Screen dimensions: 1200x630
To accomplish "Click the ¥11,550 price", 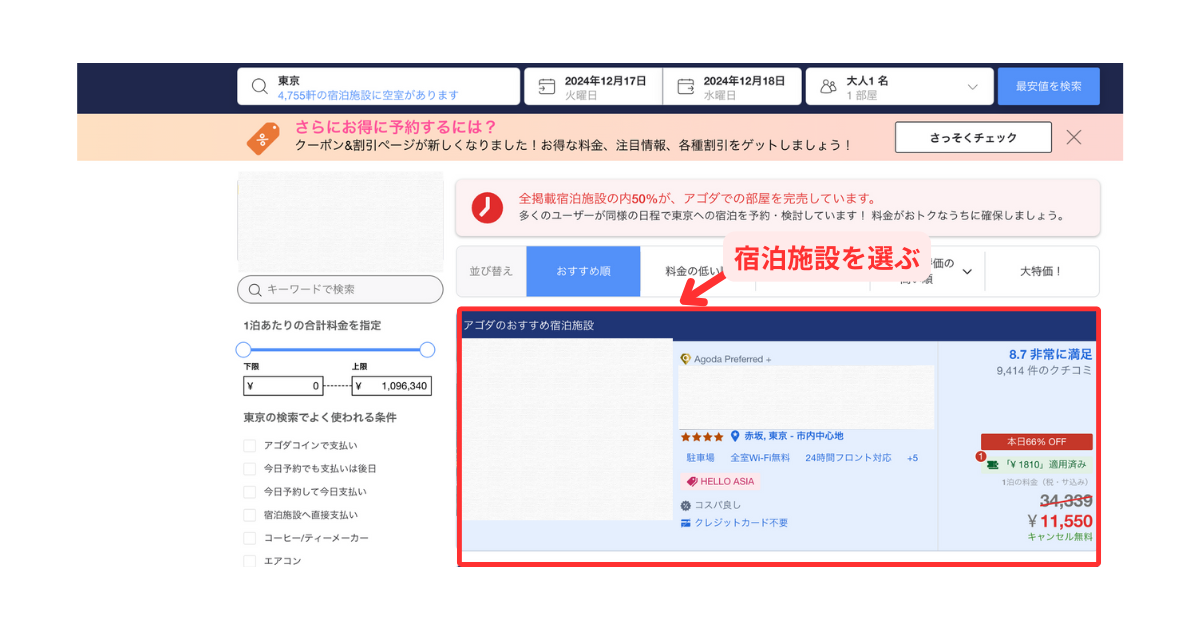I will coord(1059,521).
